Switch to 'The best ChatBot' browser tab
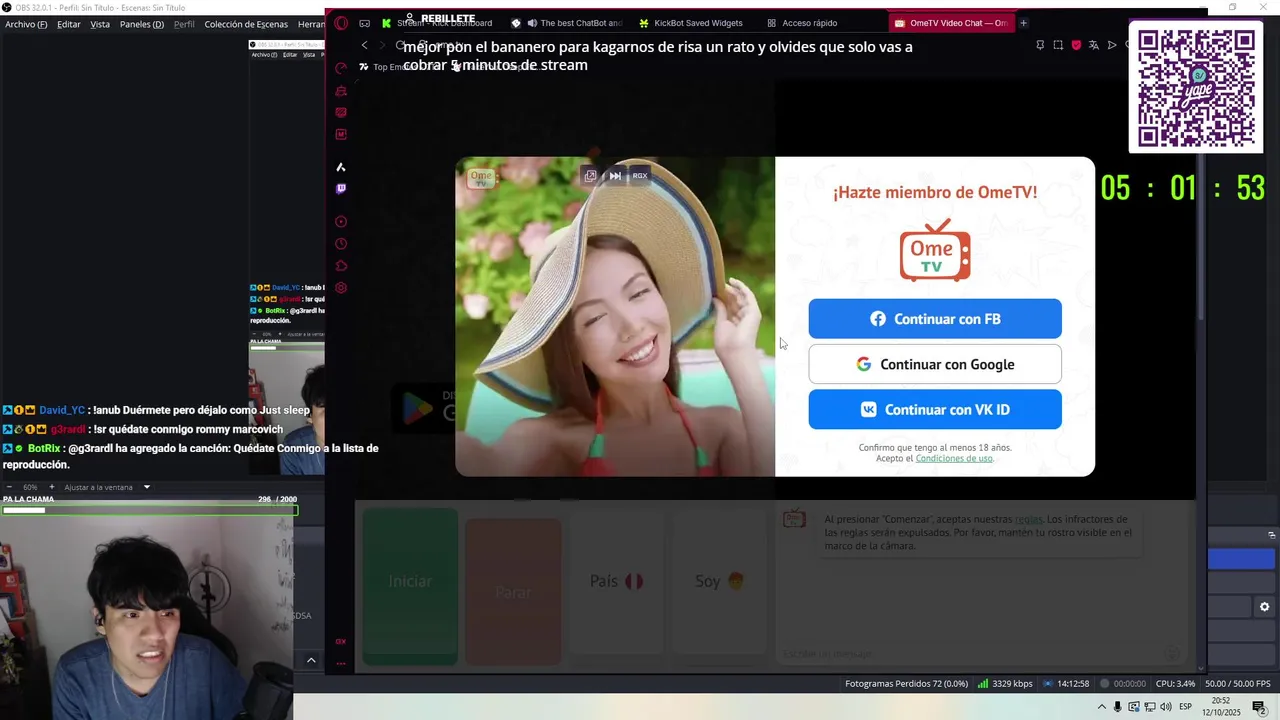 (x=567, y=23)
